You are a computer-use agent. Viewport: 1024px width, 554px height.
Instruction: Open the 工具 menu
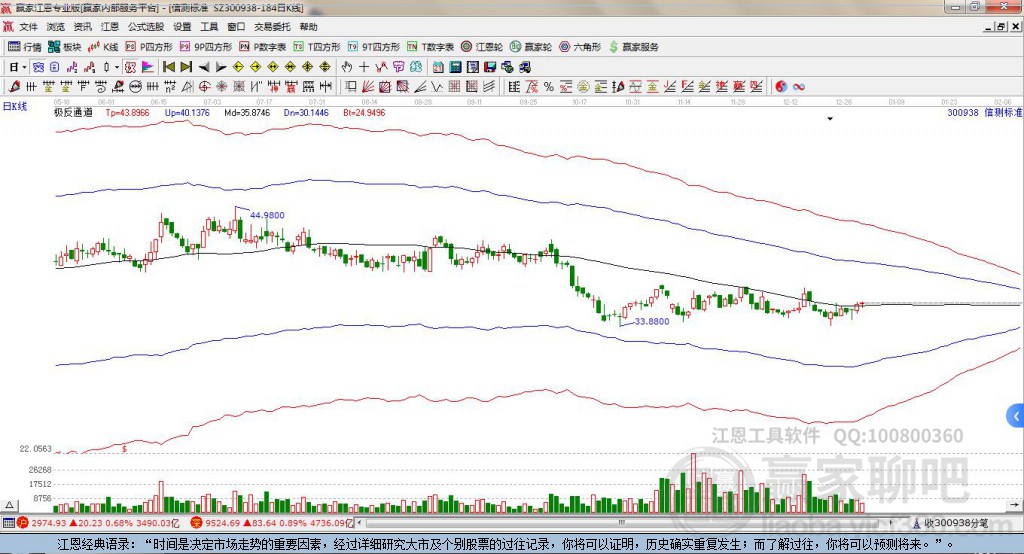[x=209, y=27]
